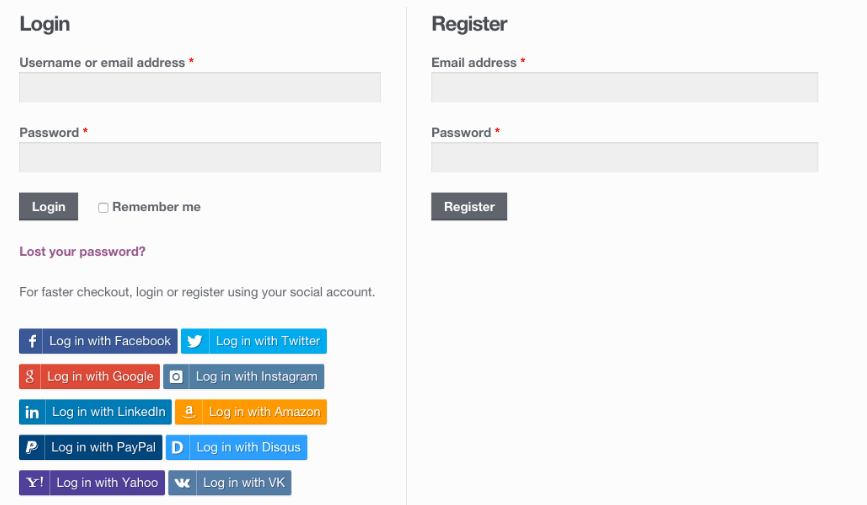Viewport: 867px width, 505px height.
Task: Click the Instagram camera icon
Action: (176, 377)
